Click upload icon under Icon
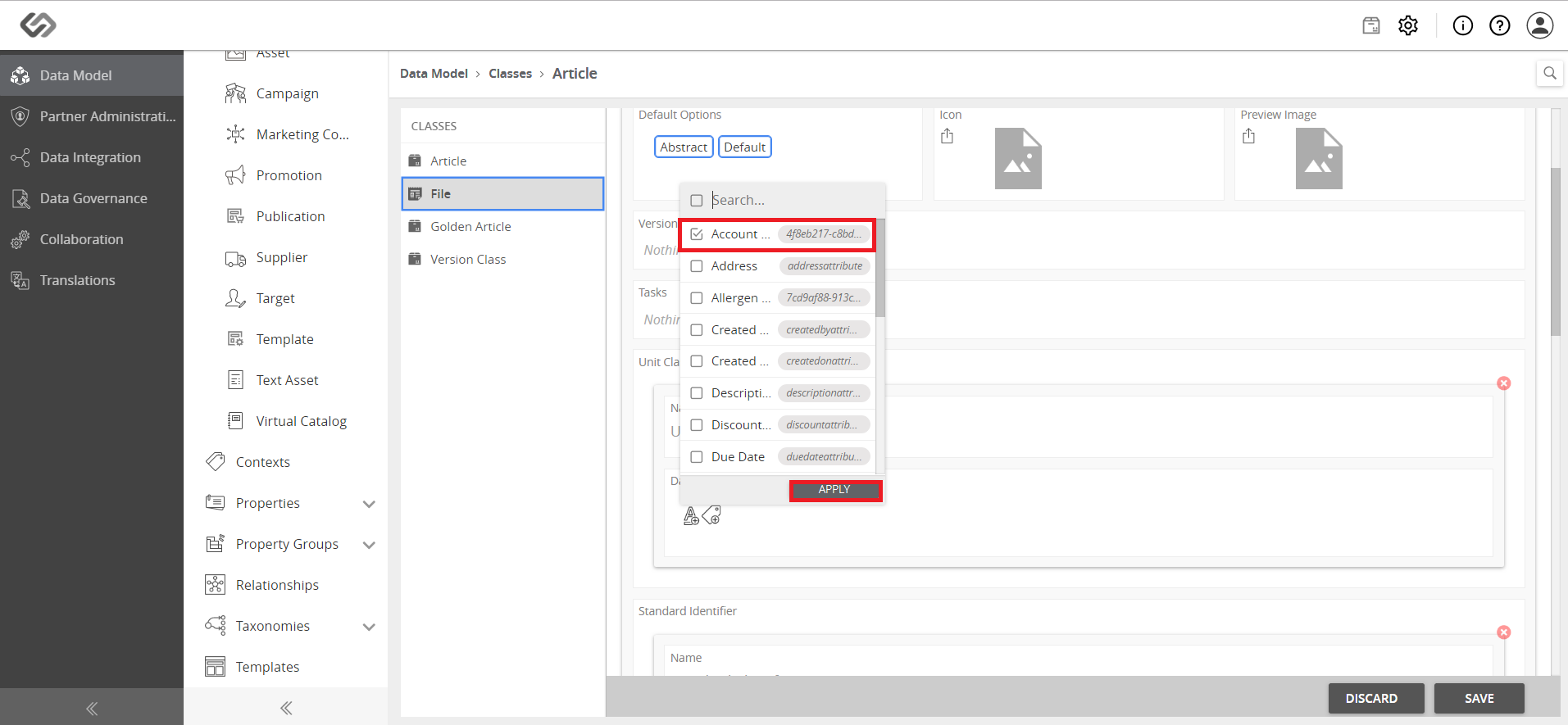This screenshot has height=725, width=1568. point(948,136)
